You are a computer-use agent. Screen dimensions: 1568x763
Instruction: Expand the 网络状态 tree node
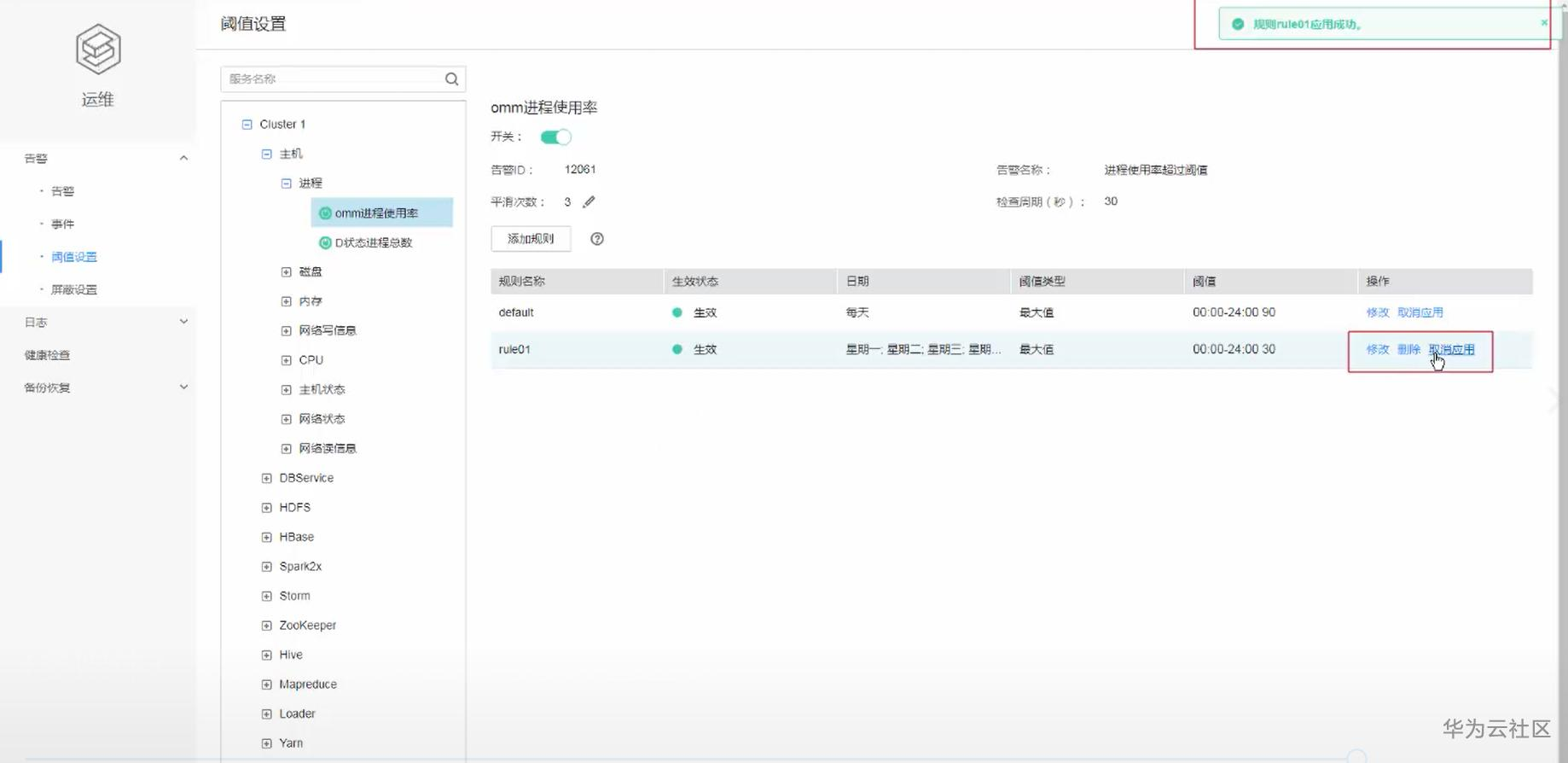pyautogui.click(x=286, y=419)
